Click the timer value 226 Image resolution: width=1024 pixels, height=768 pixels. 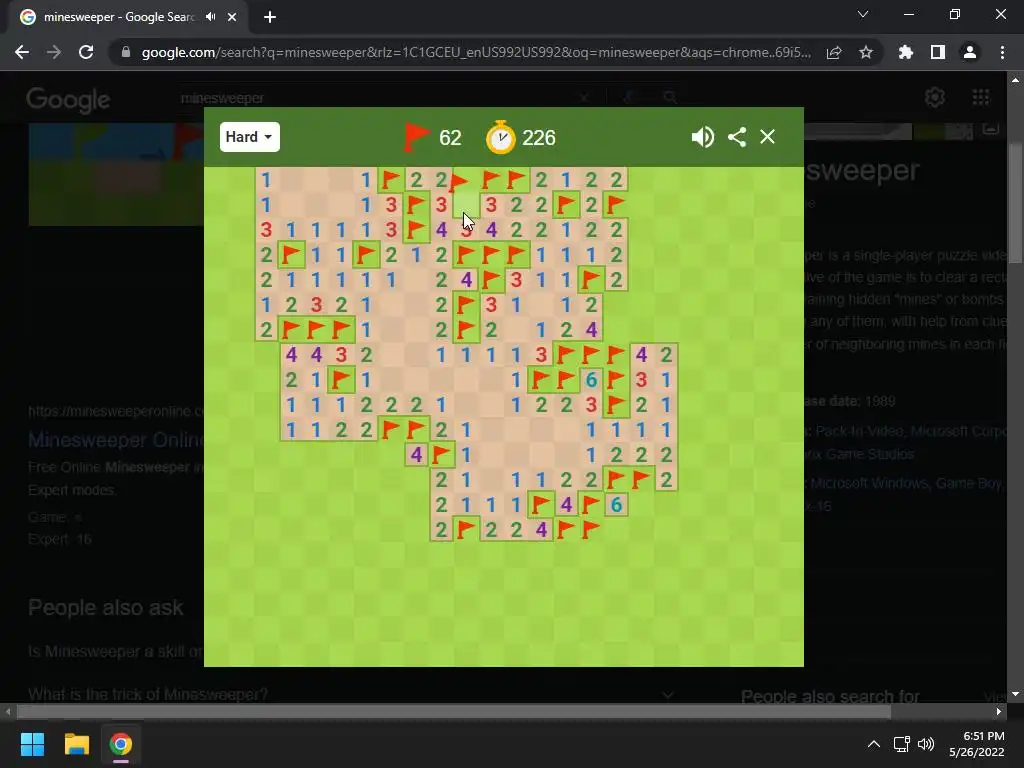pyautogui.click(x=539, y=138)
